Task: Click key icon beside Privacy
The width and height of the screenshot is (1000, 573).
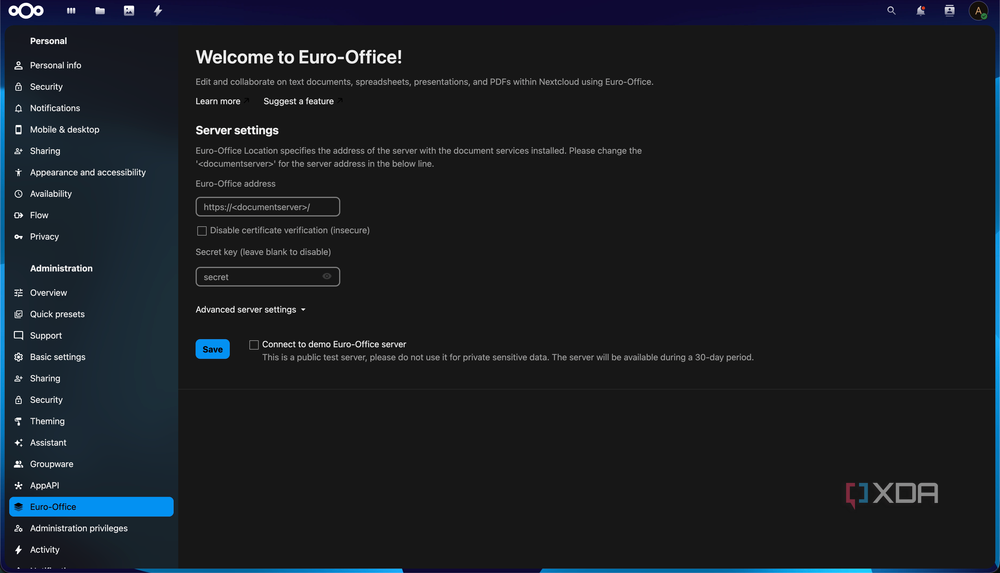Action: coord(18,237)
